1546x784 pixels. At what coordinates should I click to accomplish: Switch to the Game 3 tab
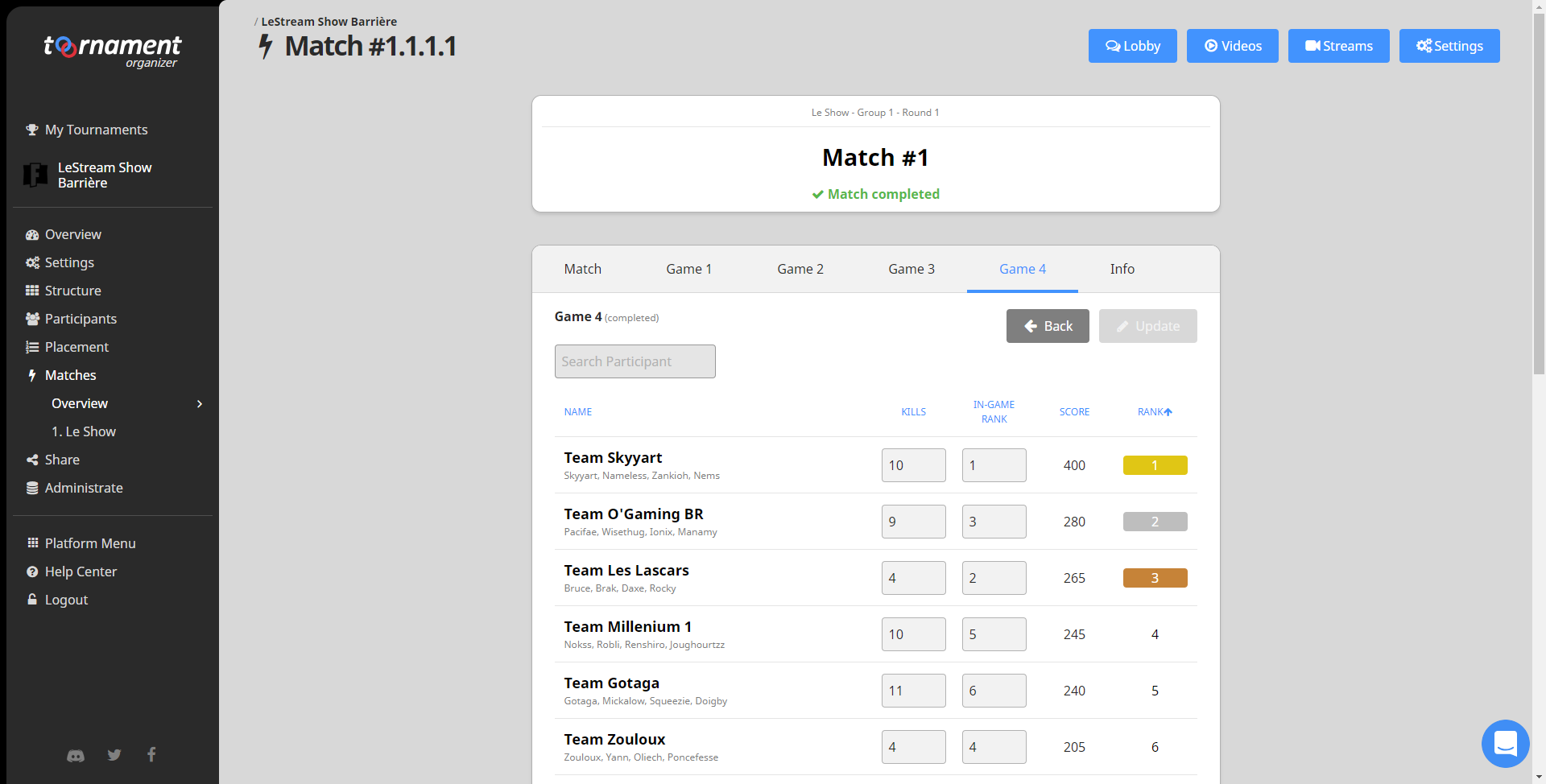[911, 269]
